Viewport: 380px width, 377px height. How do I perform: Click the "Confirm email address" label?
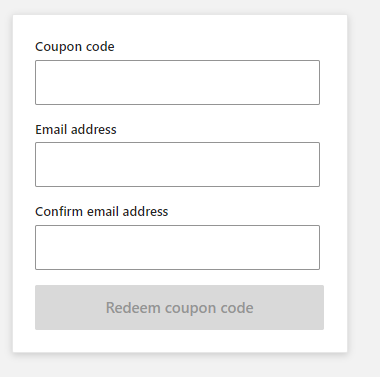point(101,212)
